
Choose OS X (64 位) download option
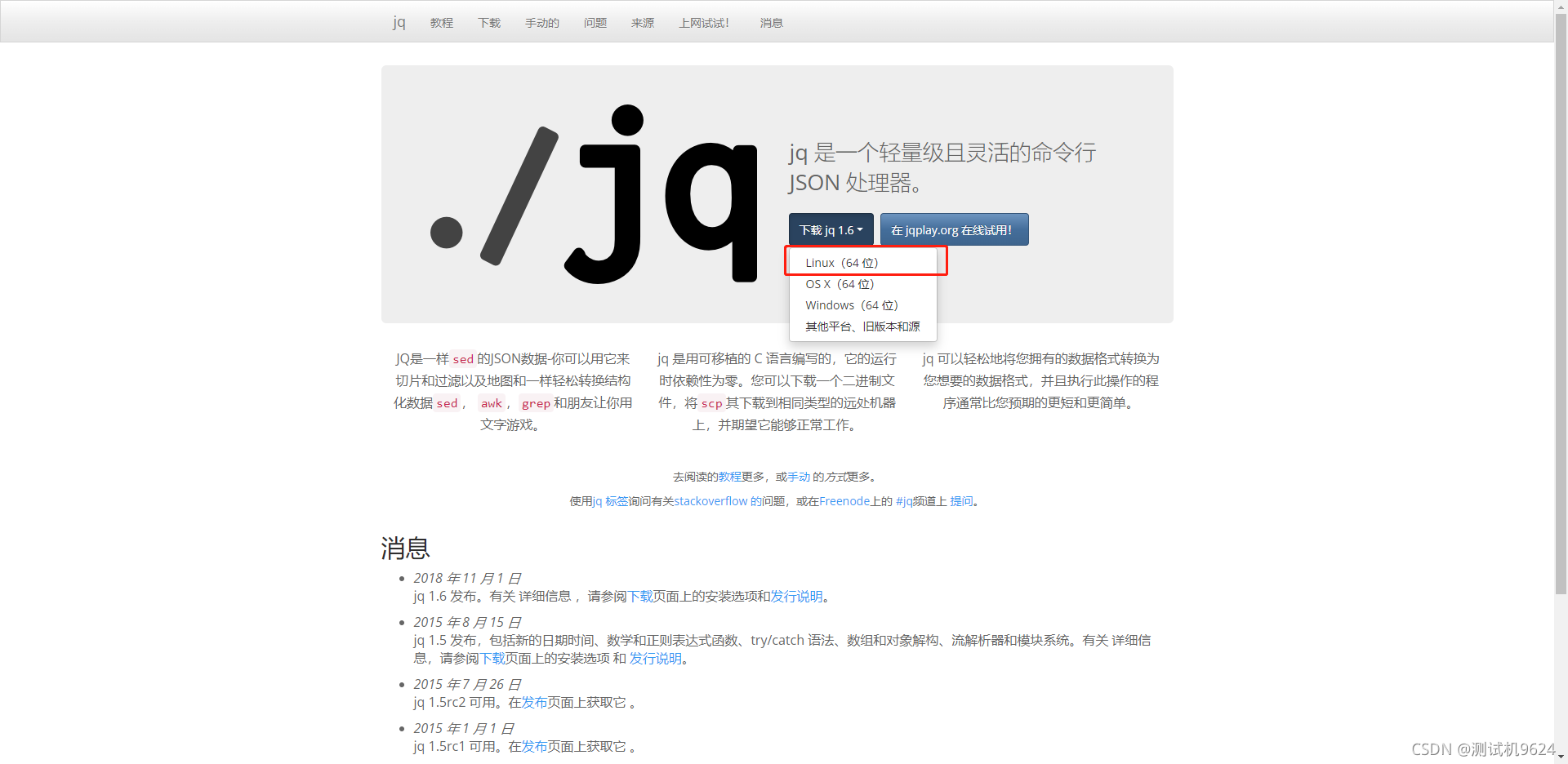862,284
